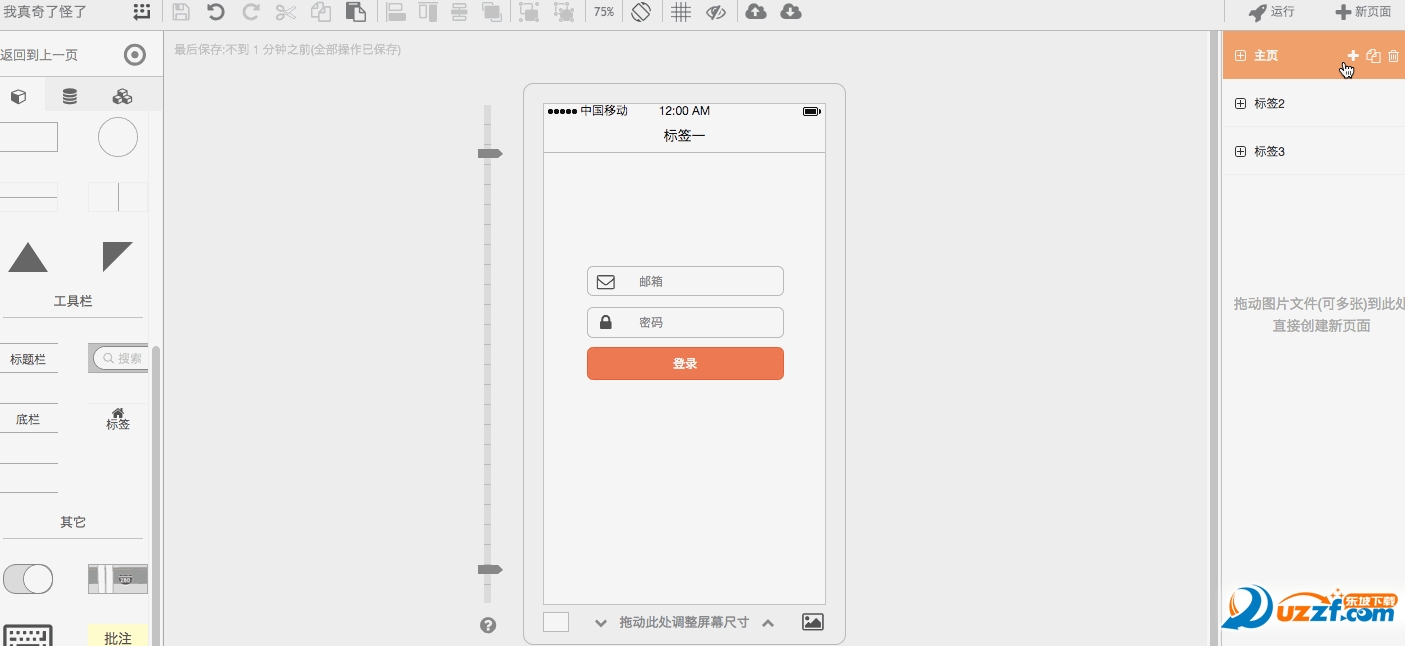Viewport: 1405px width, 646px height.
Task: Click the layer order icon
Action: [491, 12]
